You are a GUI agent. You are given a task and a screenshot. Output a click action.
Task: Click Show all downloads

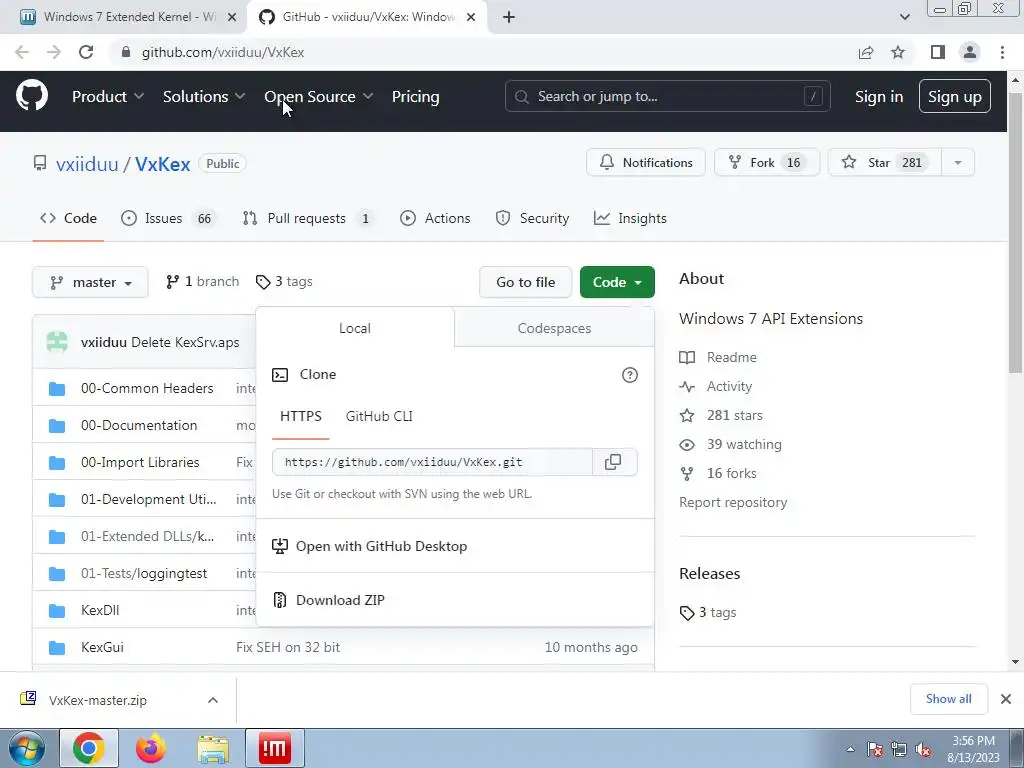point(949,699)
